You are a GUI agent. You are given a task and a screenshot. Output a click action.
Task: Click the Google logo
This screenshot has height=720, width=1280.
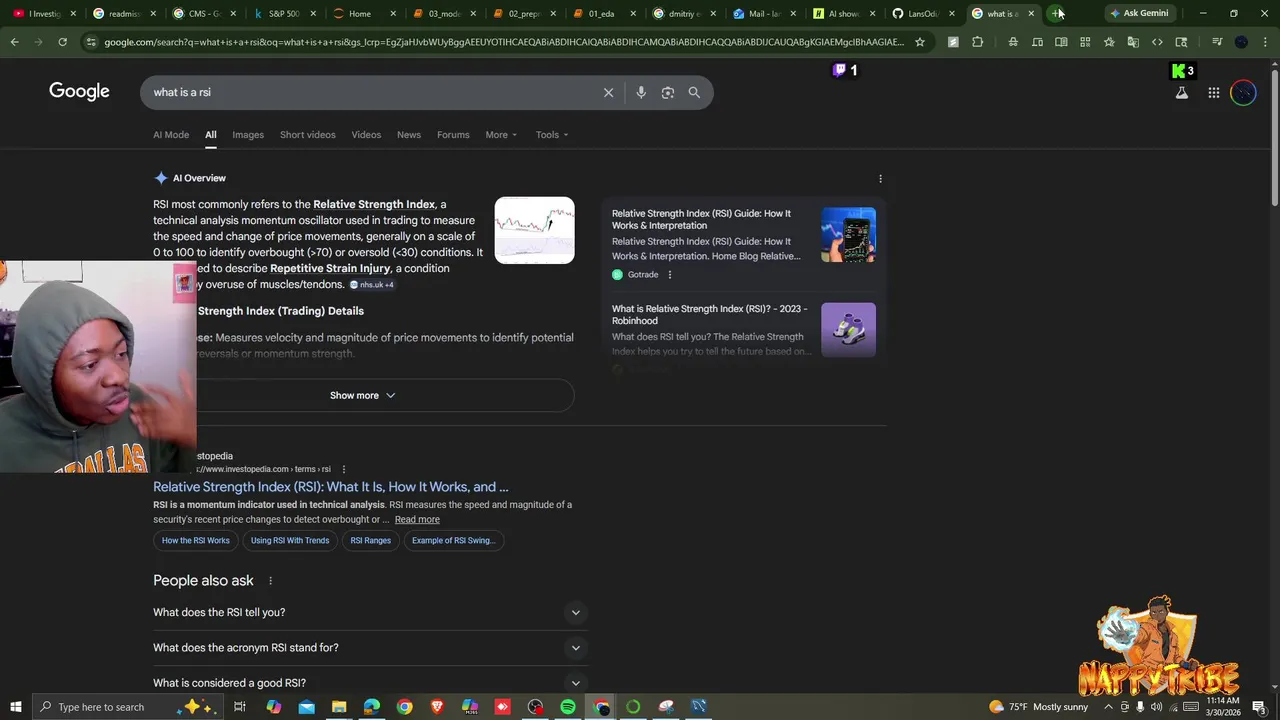click(79, 92)
